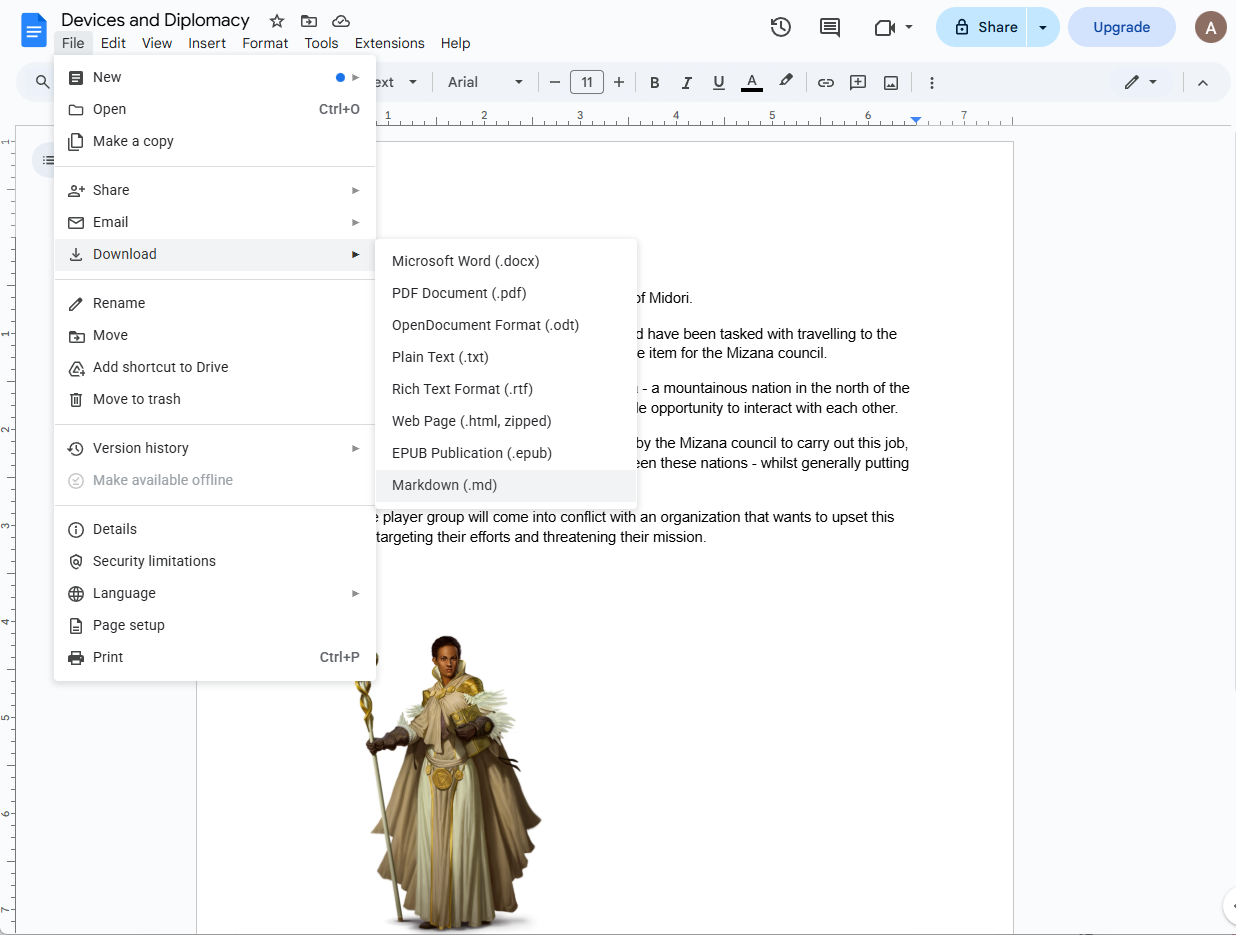Open the text highlight color swatch
Screen dimensions: 1236x935
point(786,82)
